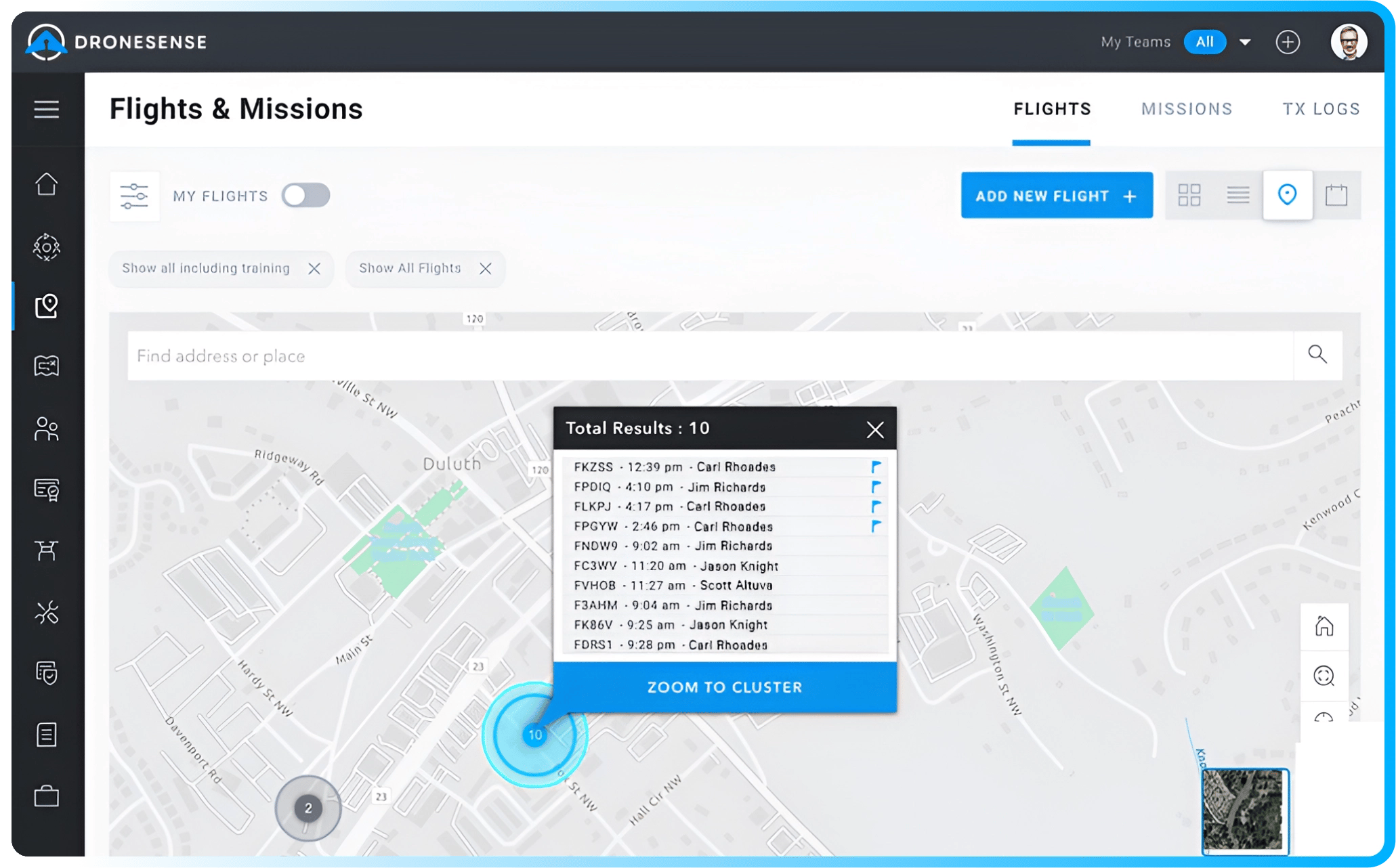Expand the 2-flight map cluster
The height and width of the screenshot is (868, 1396).
click(x=308, y=808)
